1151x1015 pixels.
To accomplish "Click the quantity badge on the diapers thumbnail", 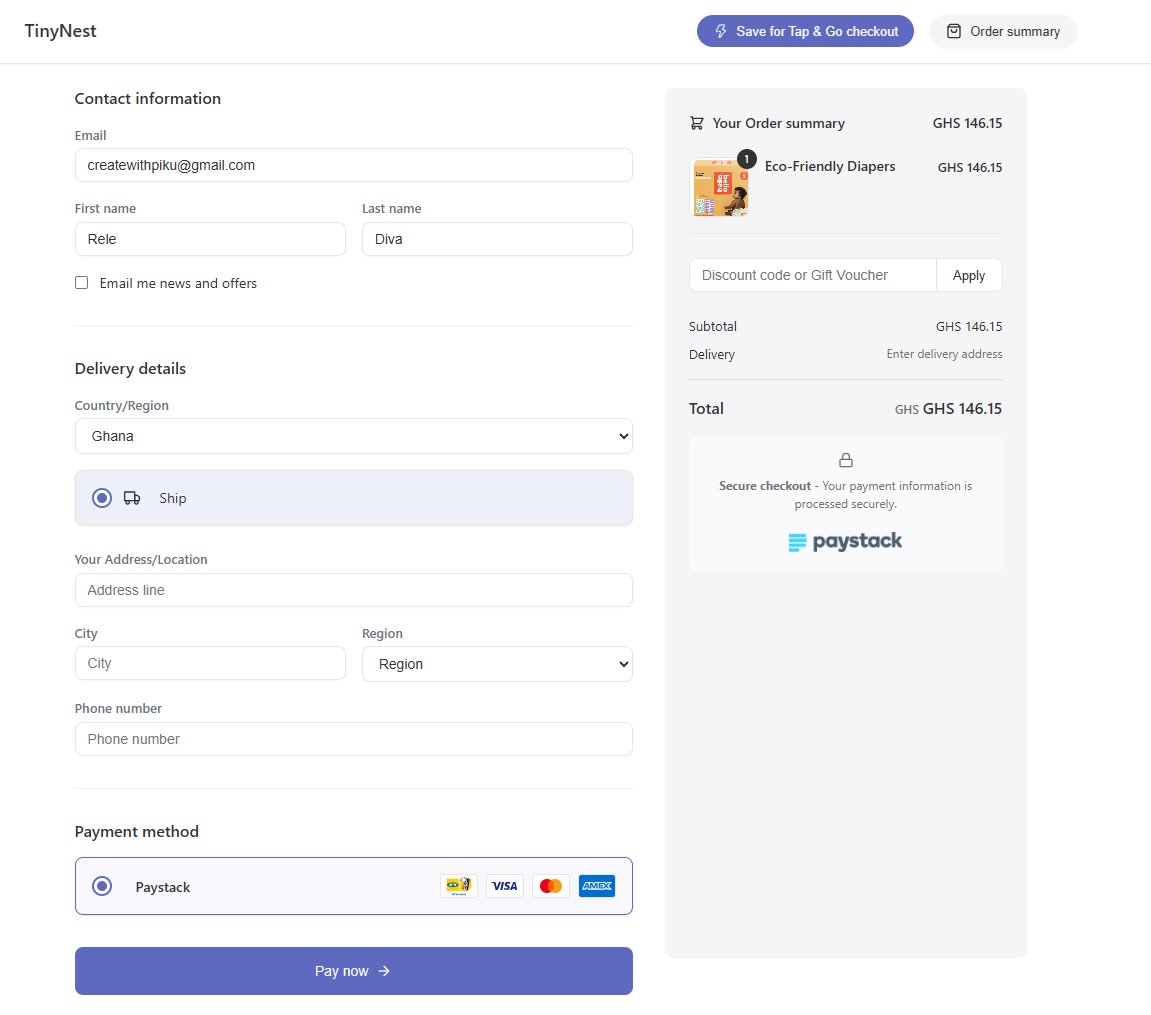I will pyautogui.click(x=747, y=159).
